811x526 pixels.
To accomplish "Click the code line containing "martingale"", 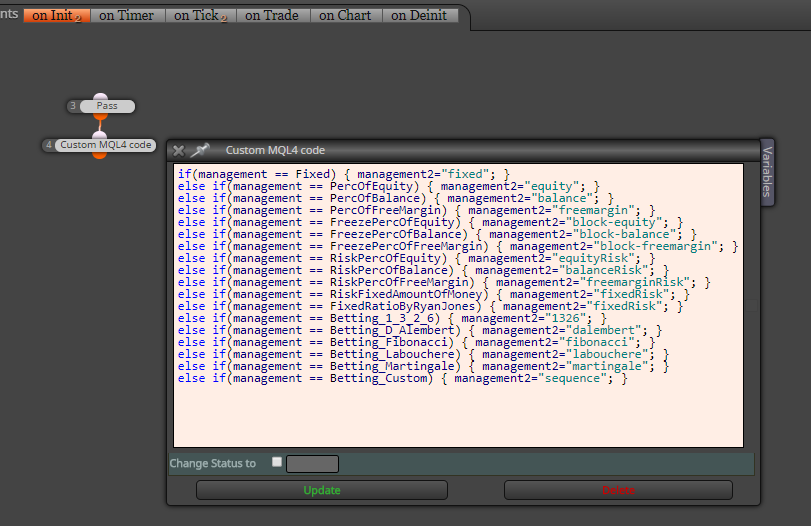I will pos(424,366).
